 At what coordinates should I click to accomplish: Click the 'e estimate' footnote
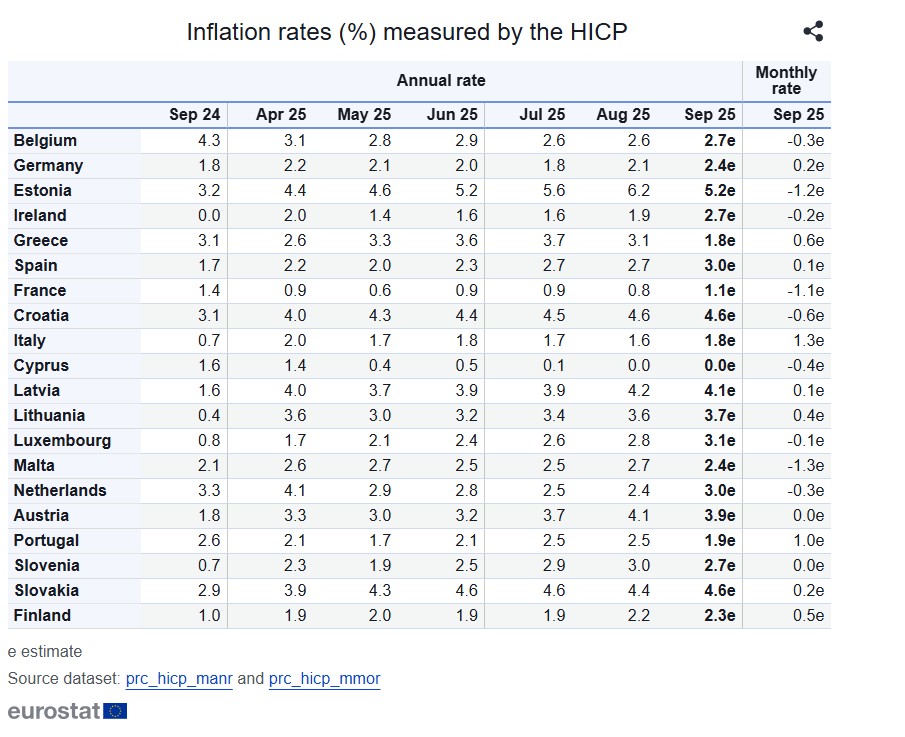tap(45, 652)
